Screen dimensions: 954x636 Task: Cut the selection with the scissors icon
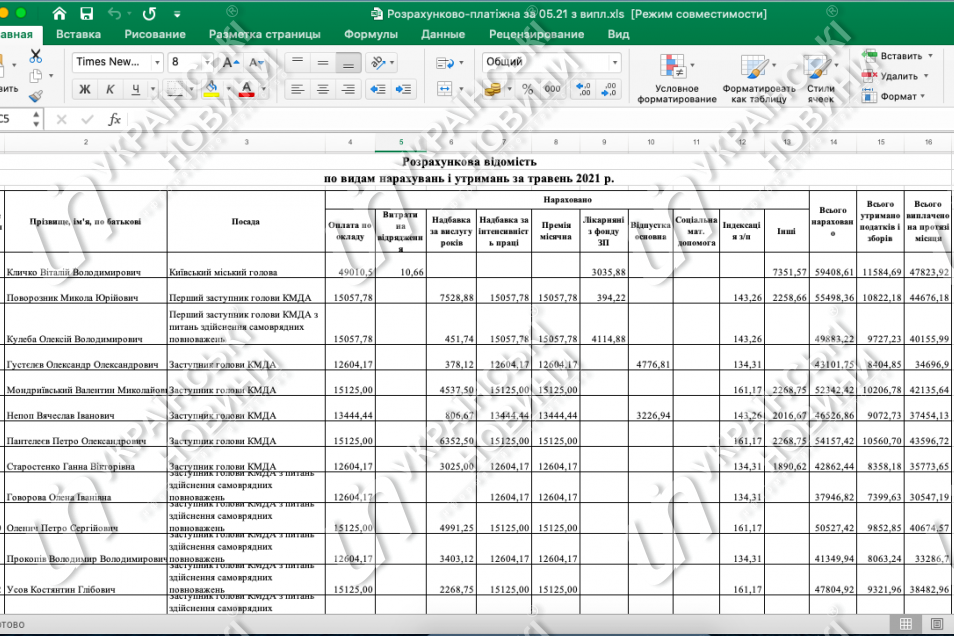point(36,57)
